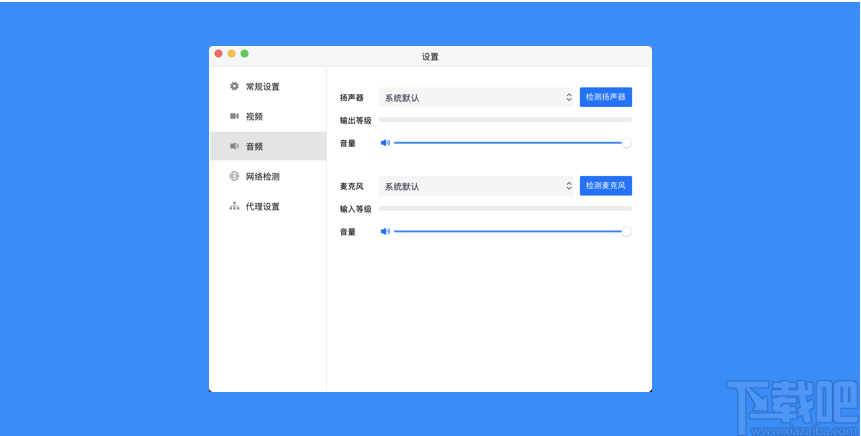
Task: Click the camera icon beside 视频
Action: [234, 116]
